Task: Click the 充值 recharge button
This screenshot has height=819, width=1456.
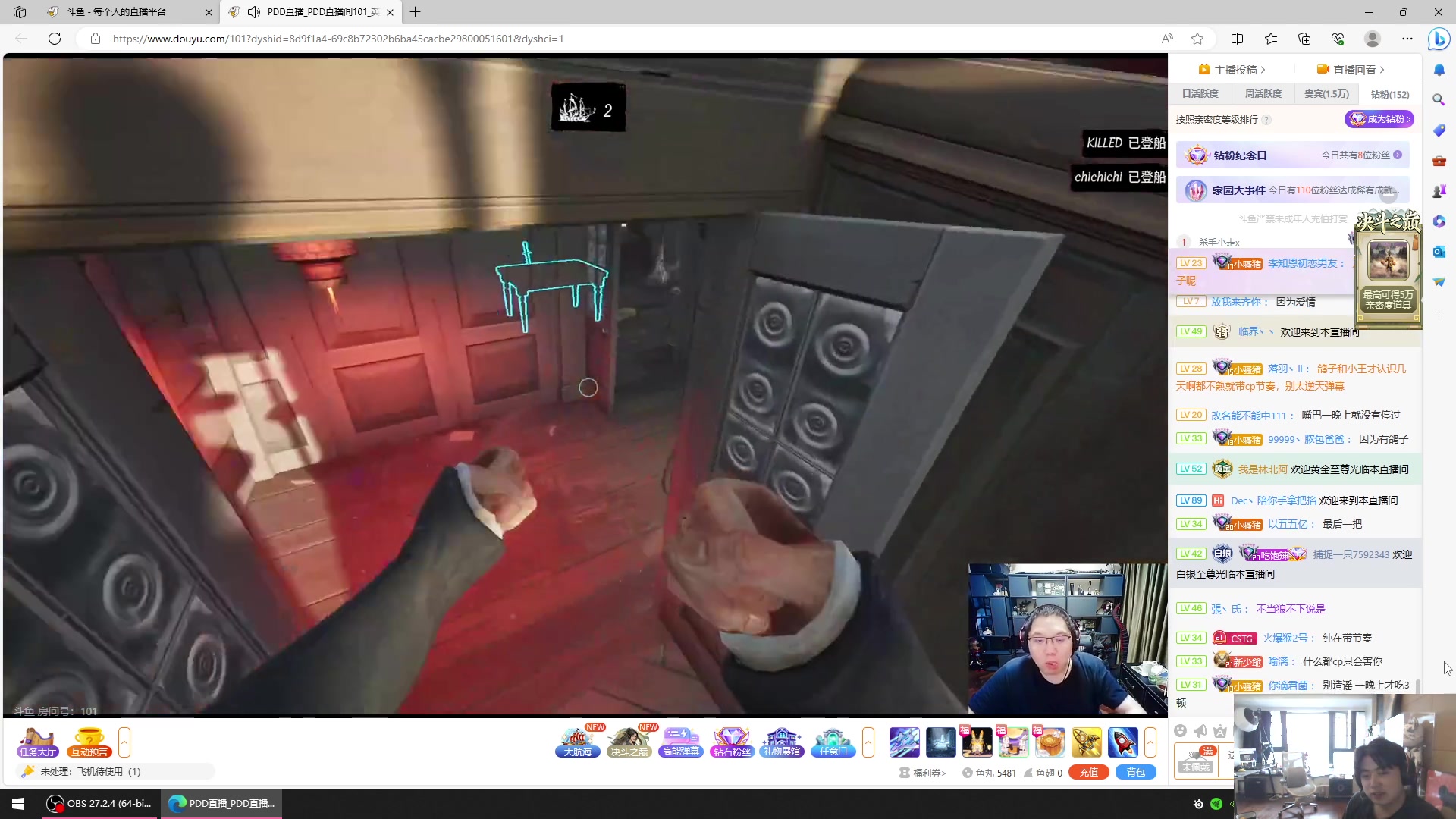Action: click(1089, 772)
